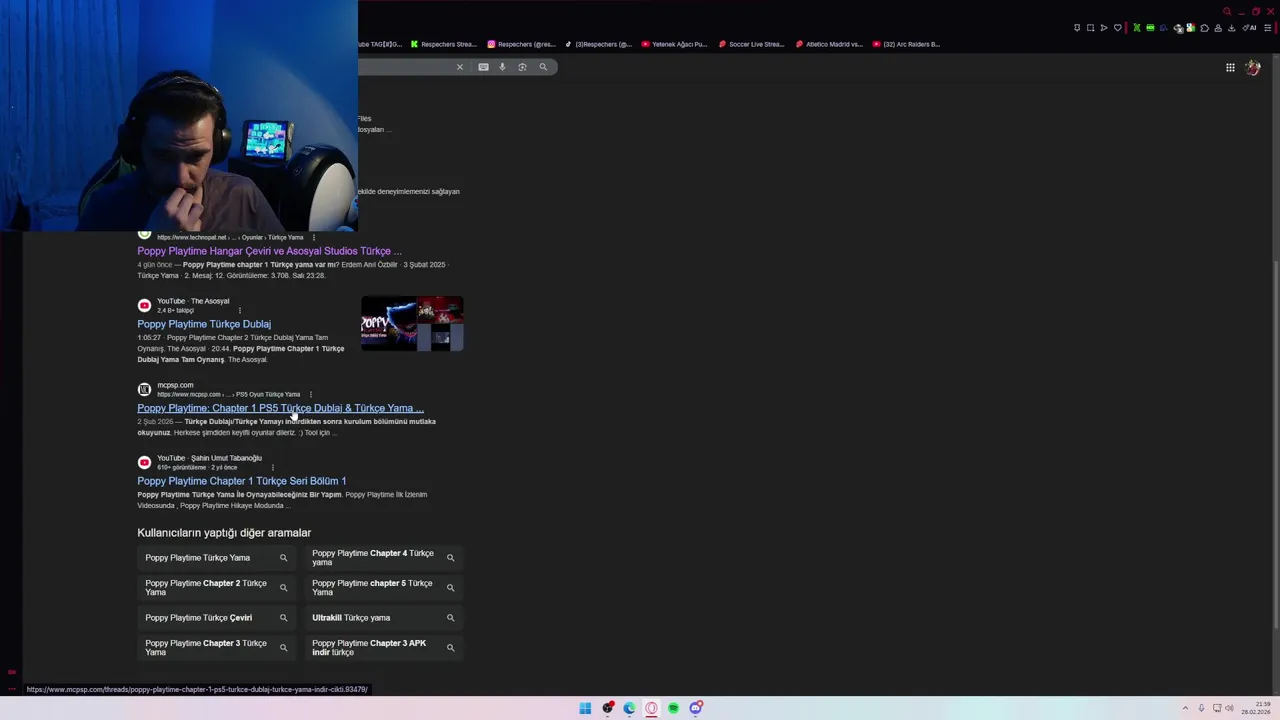Search by image with the lens icon
Image resolution: width=1280 pixels, height=720 pixels.
522,67
